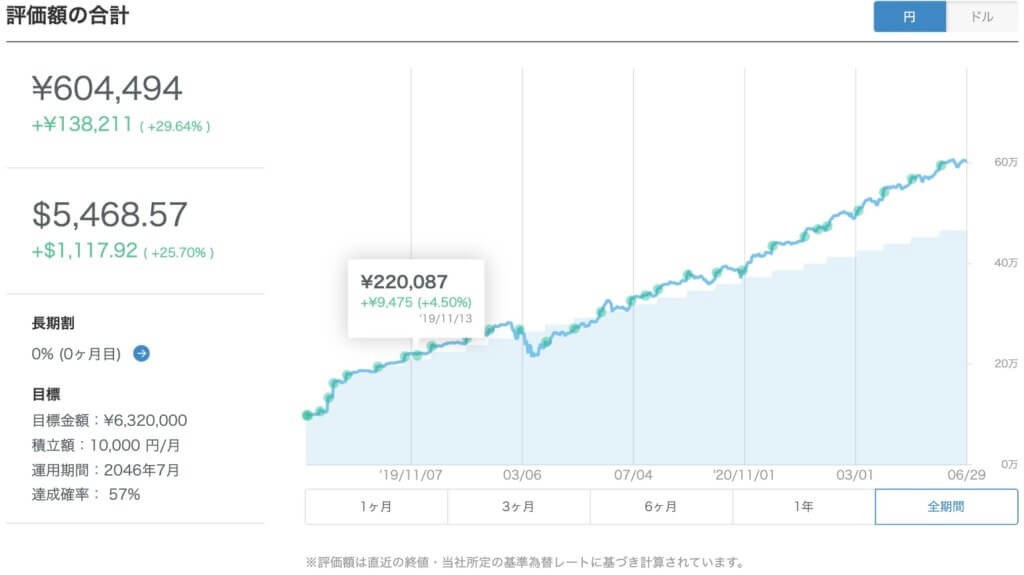Open the 長期割 details arrow icon
This screenshot has height=575, width=1024.
(x=141, y=353)
